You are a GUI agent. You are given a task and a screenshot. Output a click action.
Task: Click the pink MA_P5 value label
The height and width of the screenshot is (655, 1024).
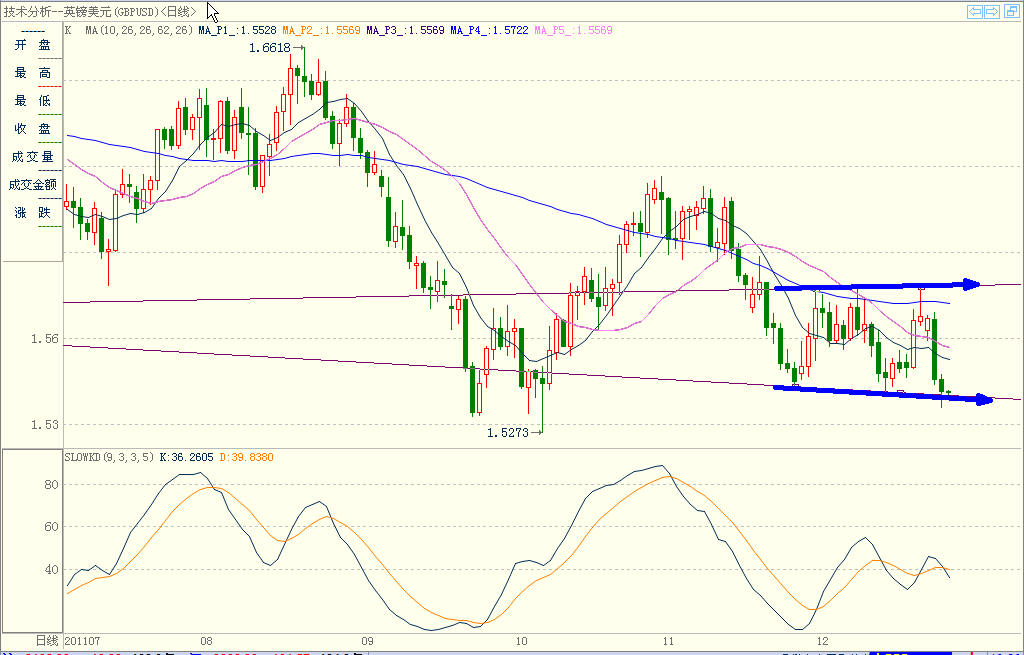tap(573, 30)
